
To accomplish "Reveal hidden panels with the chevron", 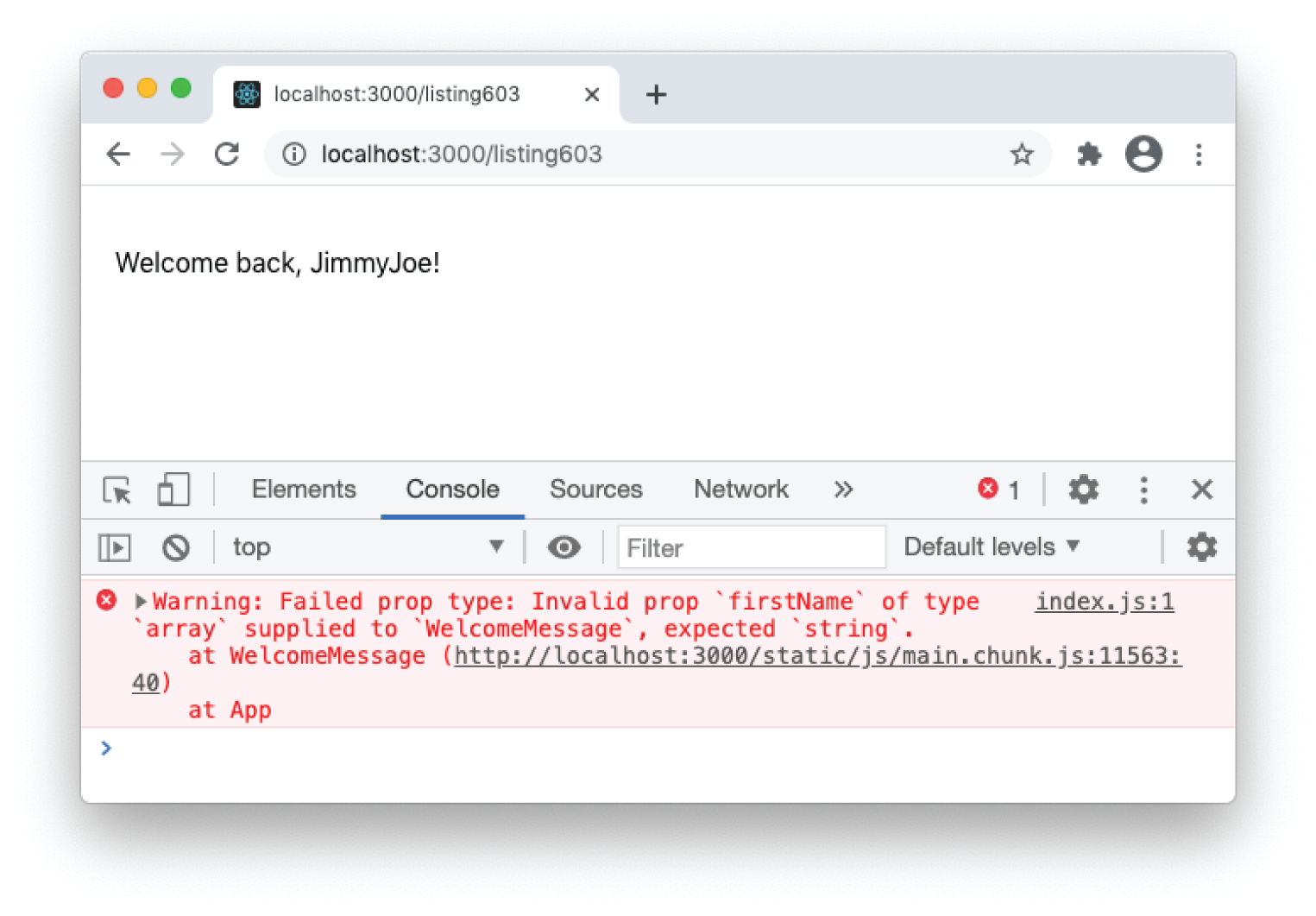I will (x=843, y=489).
